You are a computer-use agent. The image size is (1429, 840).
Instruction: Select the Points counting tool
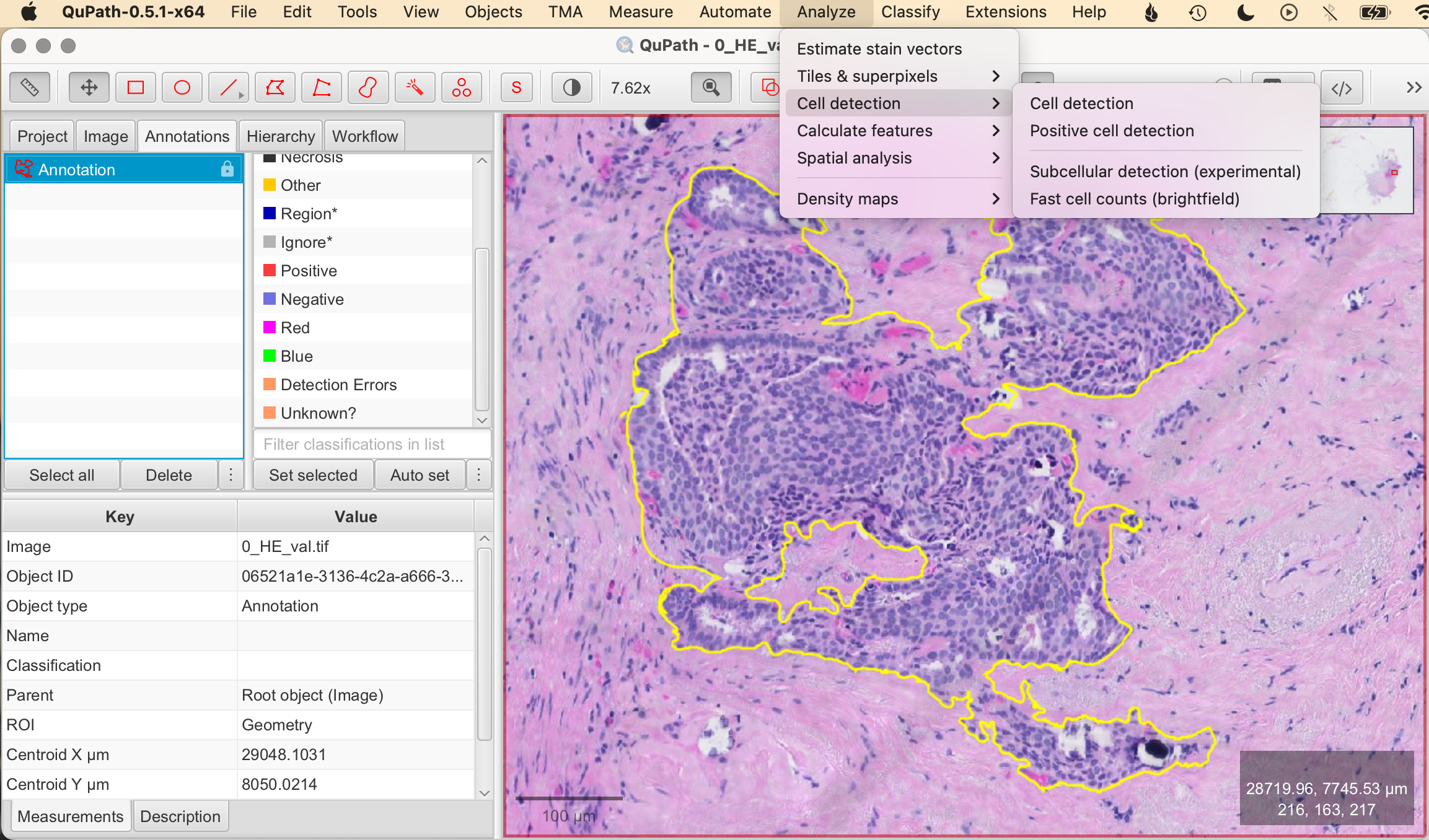(461, 87)
